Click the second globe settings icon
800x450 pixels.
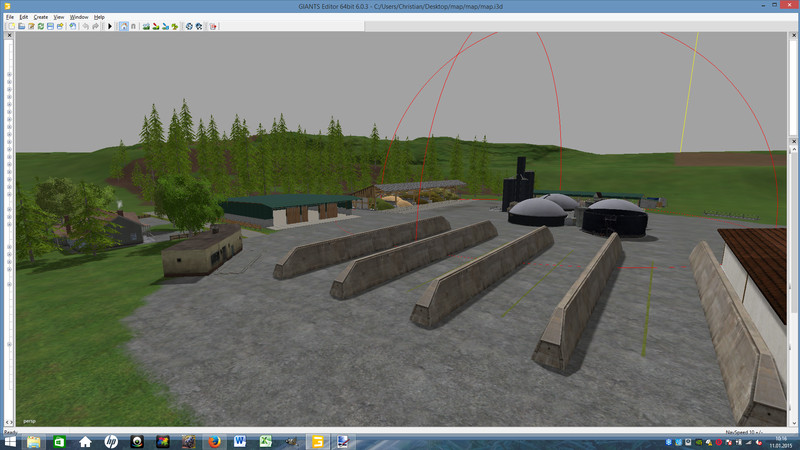199,26
